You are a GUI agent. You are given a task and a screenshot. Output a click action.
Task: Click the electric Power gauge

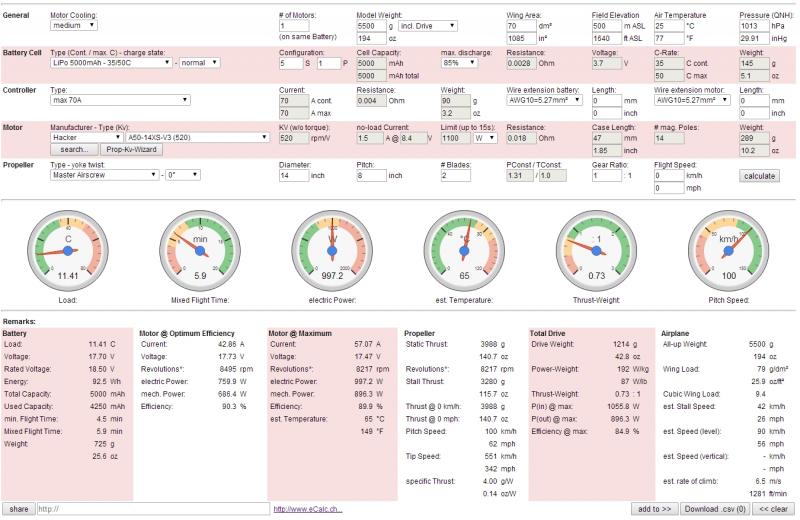332,248
